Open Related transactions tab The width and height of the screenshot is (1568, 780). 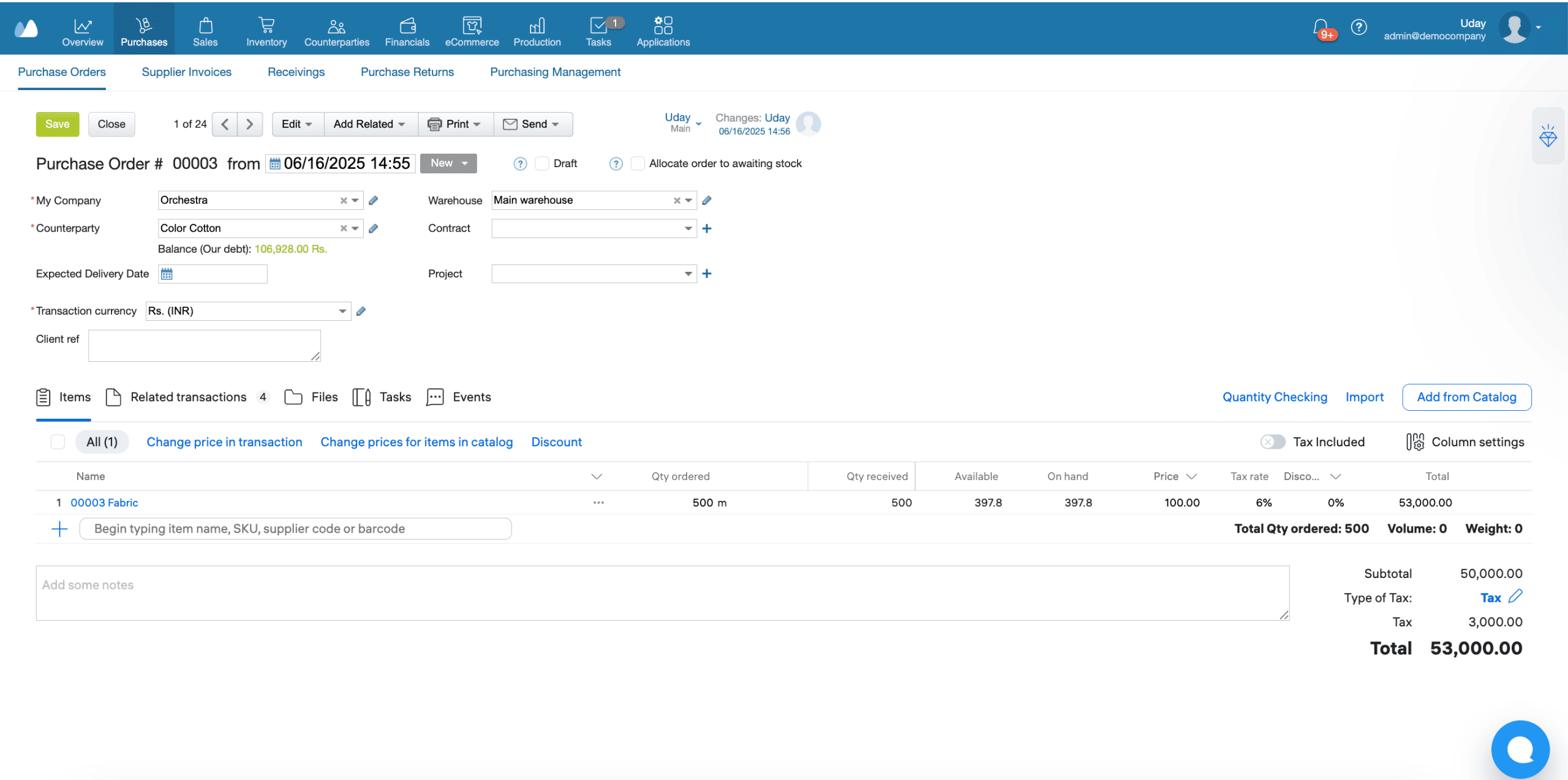click(x=187, y=397)
